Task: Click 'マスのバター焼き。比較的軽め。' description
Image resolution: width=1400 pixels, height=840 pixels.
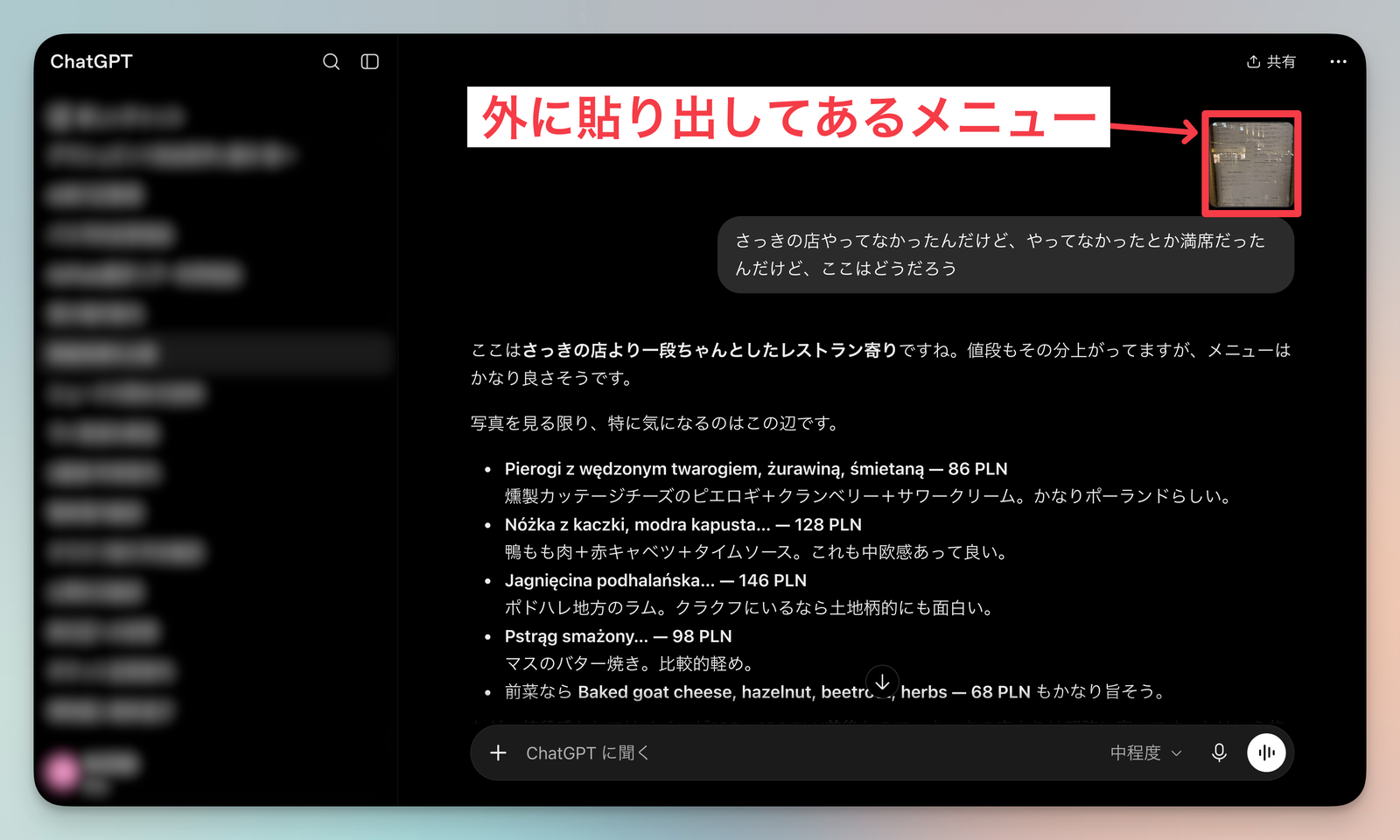Action: [x=629, y=664]
